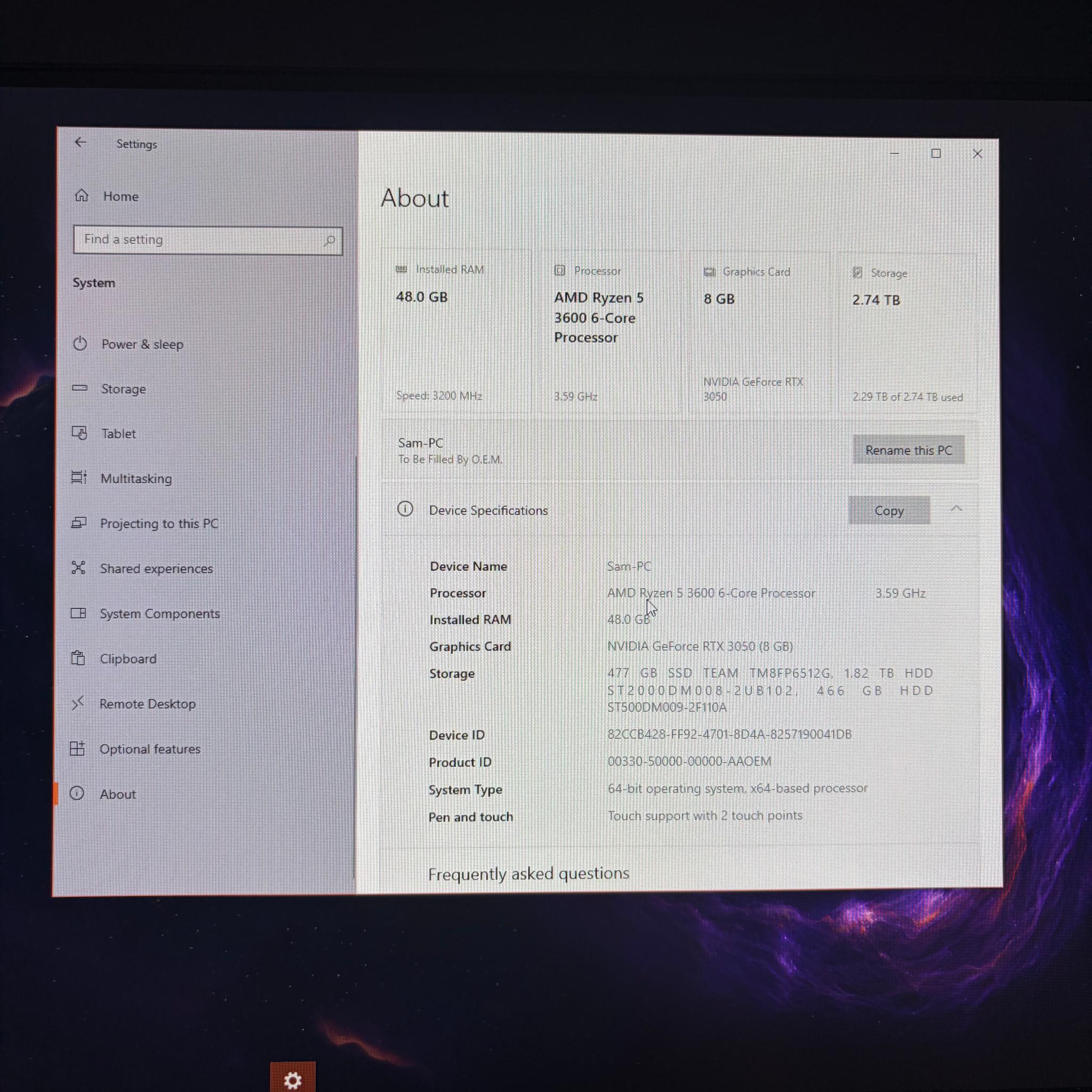Image resolution: width=1092 pixels, height=1092 pixels.
Task: Click the System Components icon
Action: pyautogui.click(x=78, y=613)
